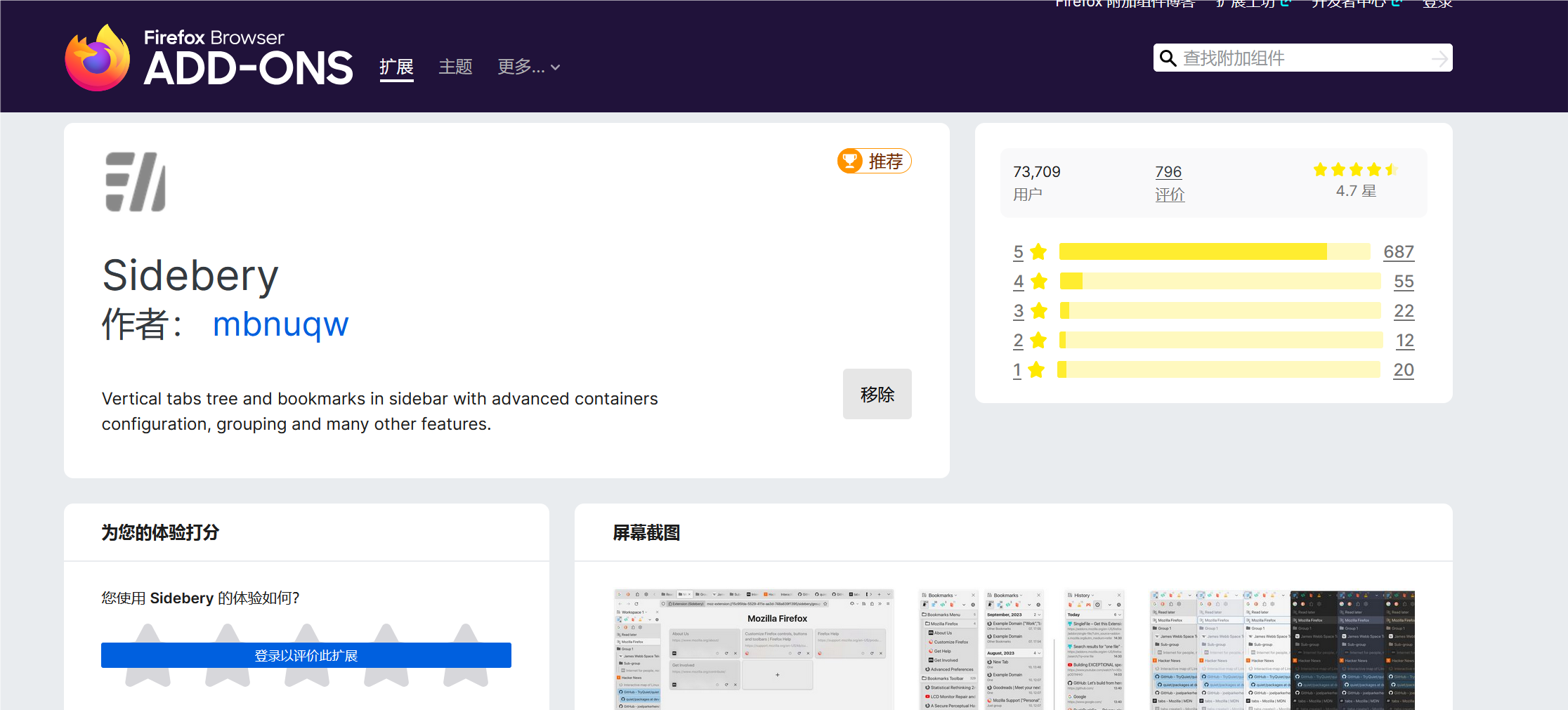Click the magnifier search icon
Image resolution: width=1568 pixels, height=710 pixels.
(1168, 58)
